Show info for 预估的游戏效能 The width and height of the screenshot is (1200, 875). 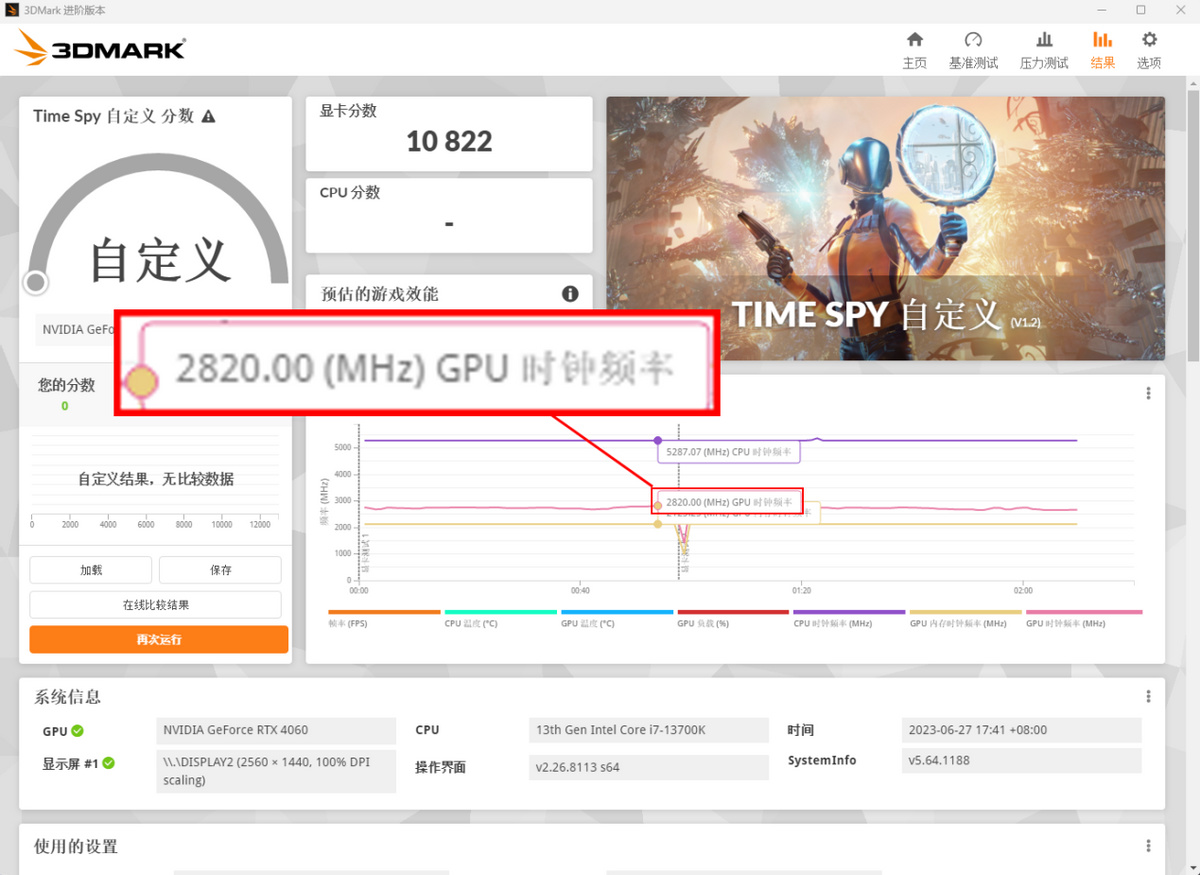(570, 294)
